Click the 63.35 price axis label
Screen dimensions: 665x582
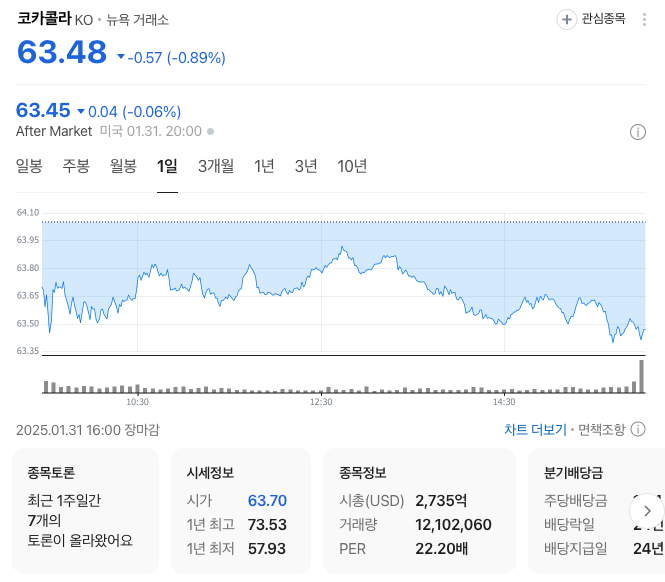[28, 351]
